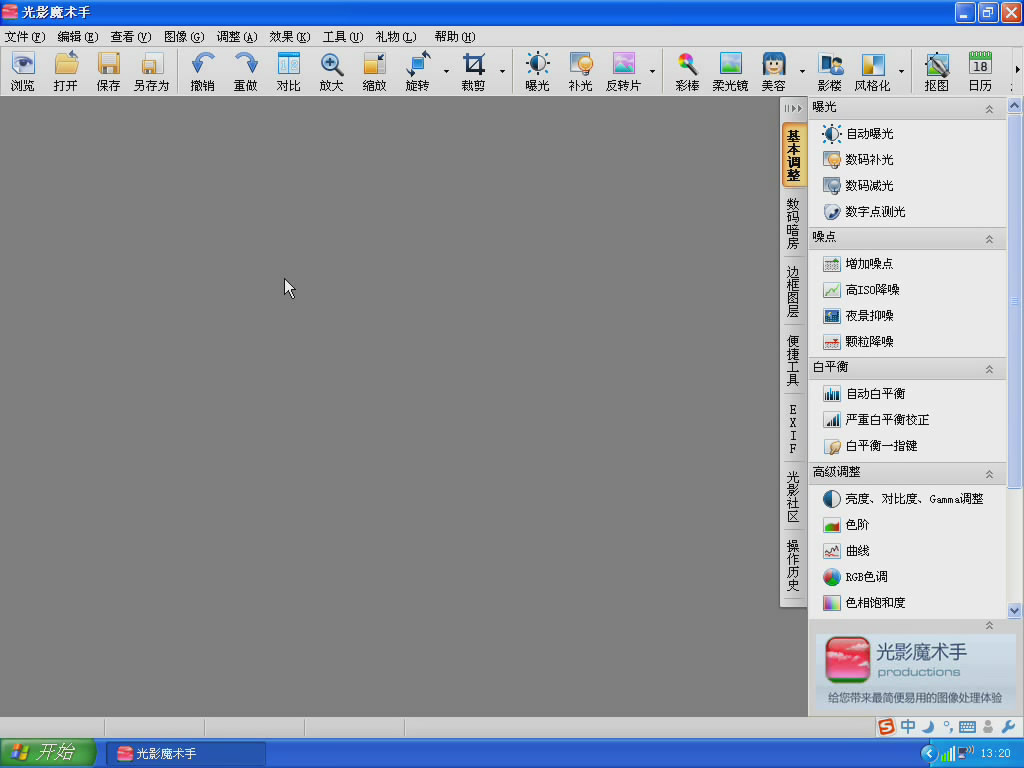Screen dimensions: 1024x768
Task: Click 严重白平衡校正 in the panel
Action: point(875,420)
